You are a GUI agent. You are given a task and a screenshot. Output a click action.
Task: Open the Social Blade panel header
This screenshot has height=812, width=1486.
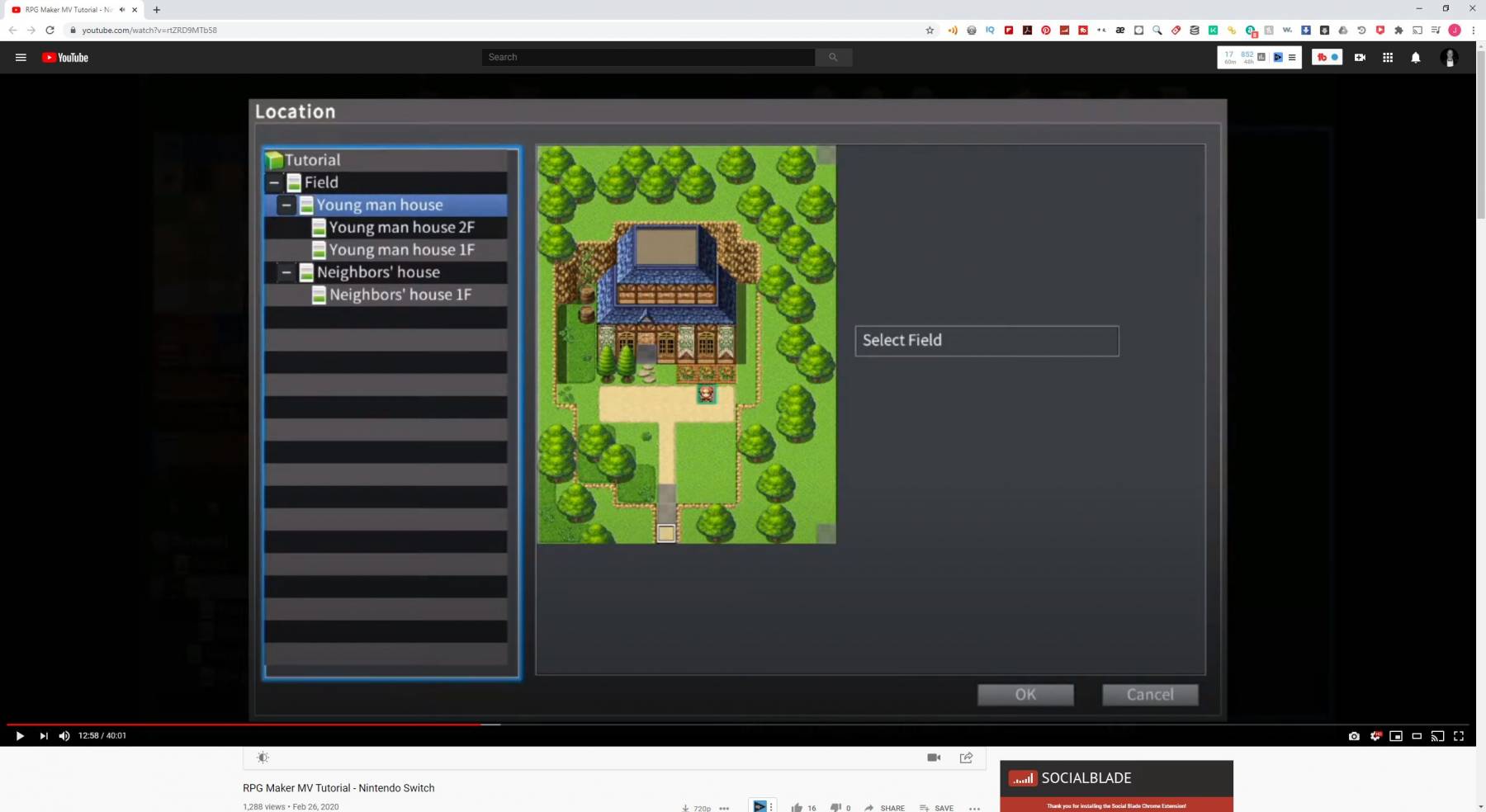[1116, 778]
